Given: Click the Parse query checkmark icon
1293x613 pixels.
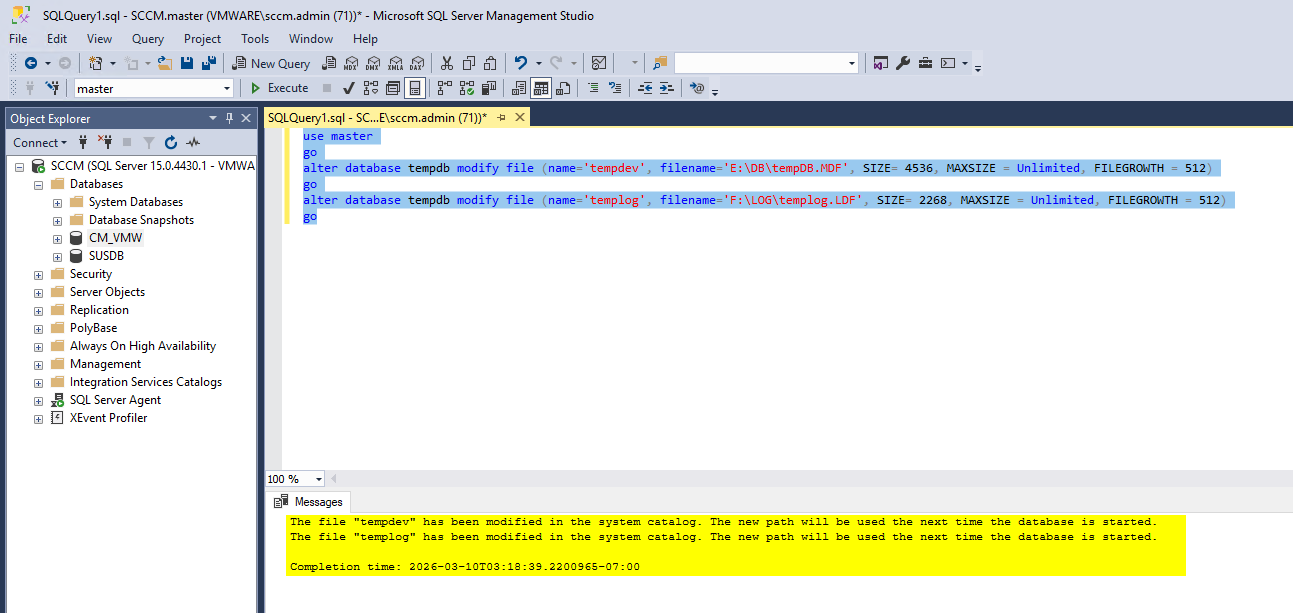Looking at the screenshot, I should coord(349,88).
